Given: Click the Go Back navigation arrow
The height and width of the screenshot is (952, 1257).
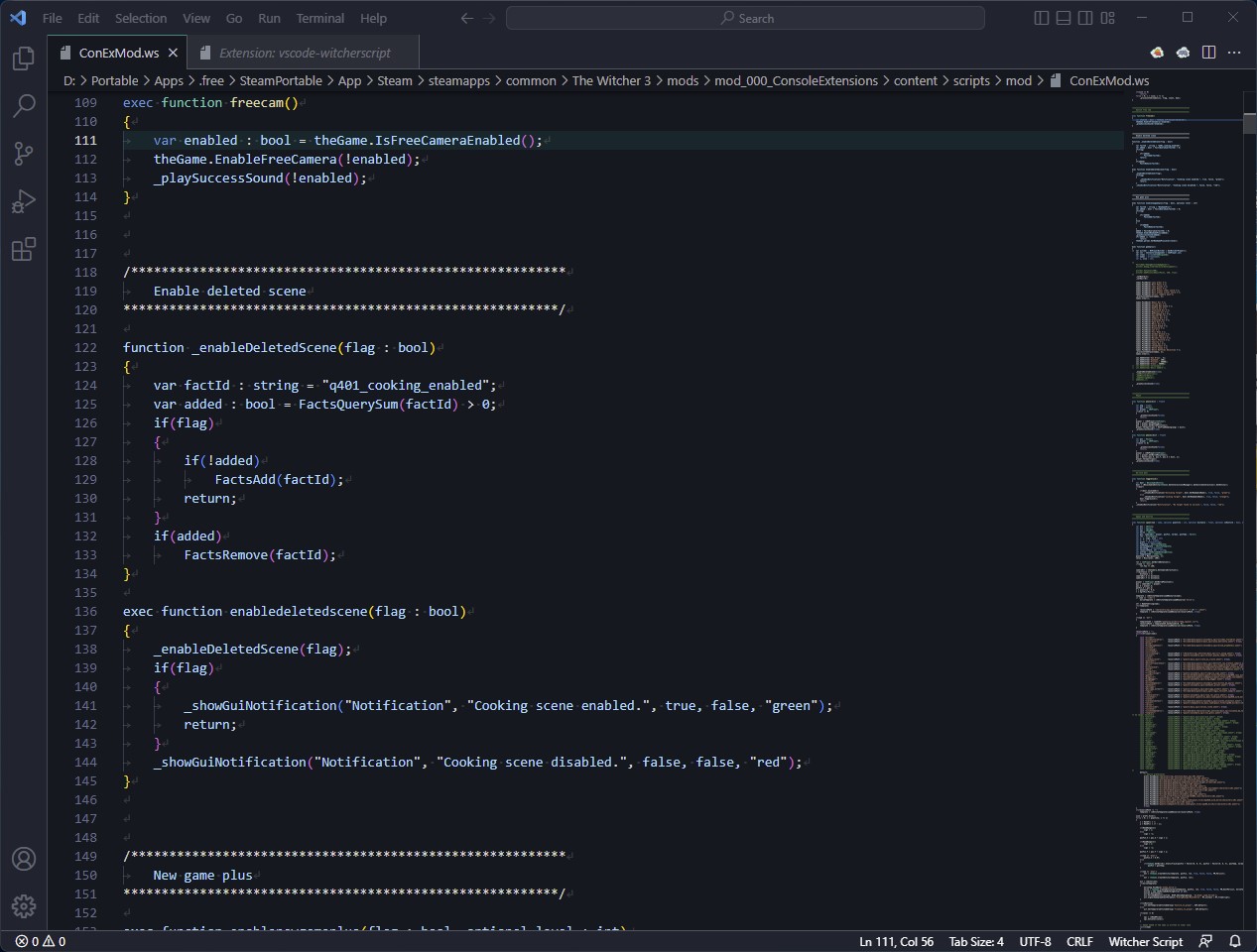Looking at the screenshot, I should [x=466, y=18].
